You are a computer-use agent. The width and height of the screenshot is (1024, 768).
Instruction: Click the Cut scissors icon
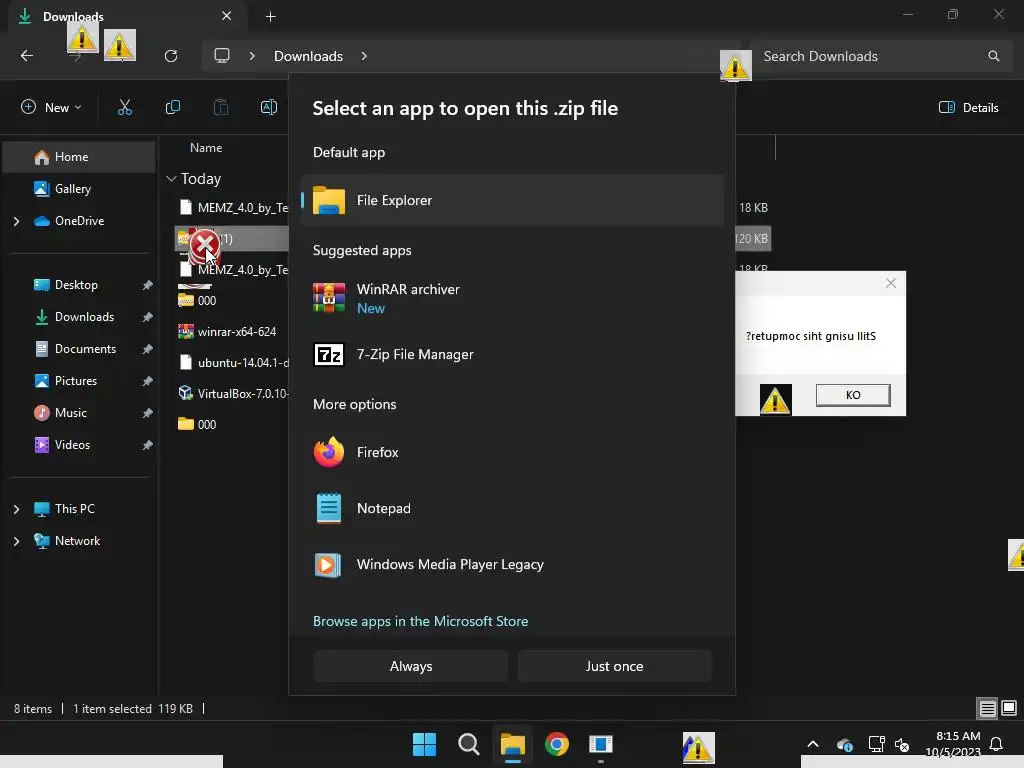(x=124, y=108)
